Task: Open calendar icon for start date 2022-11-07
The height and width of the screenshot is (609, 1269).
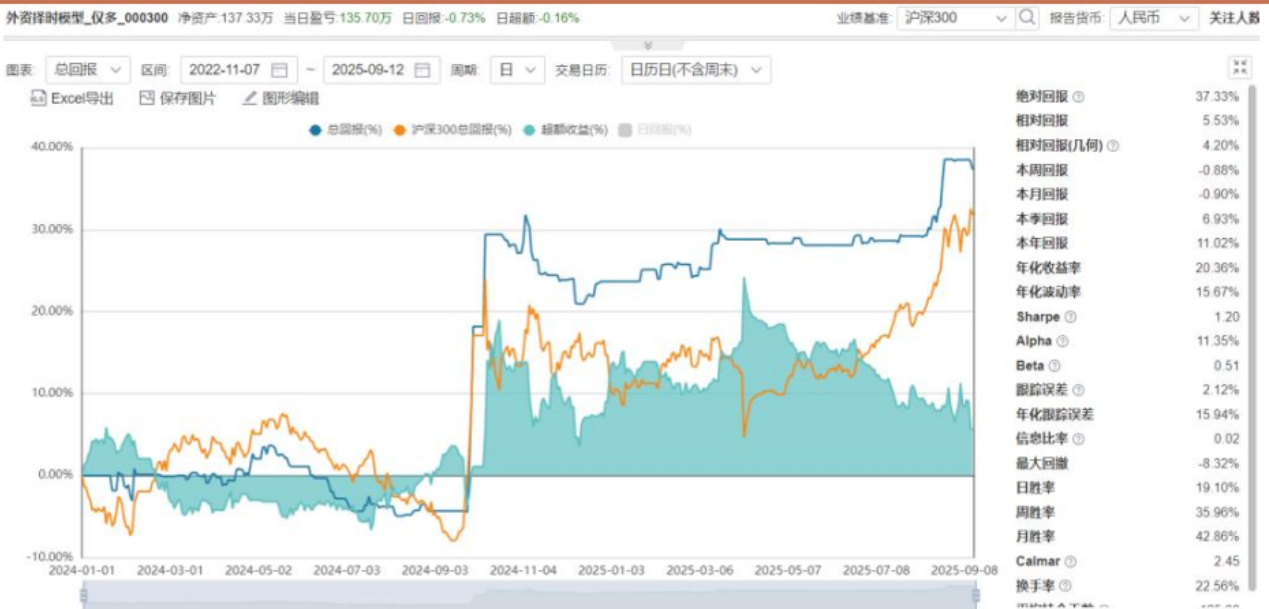Action: [x=280, y=70]
